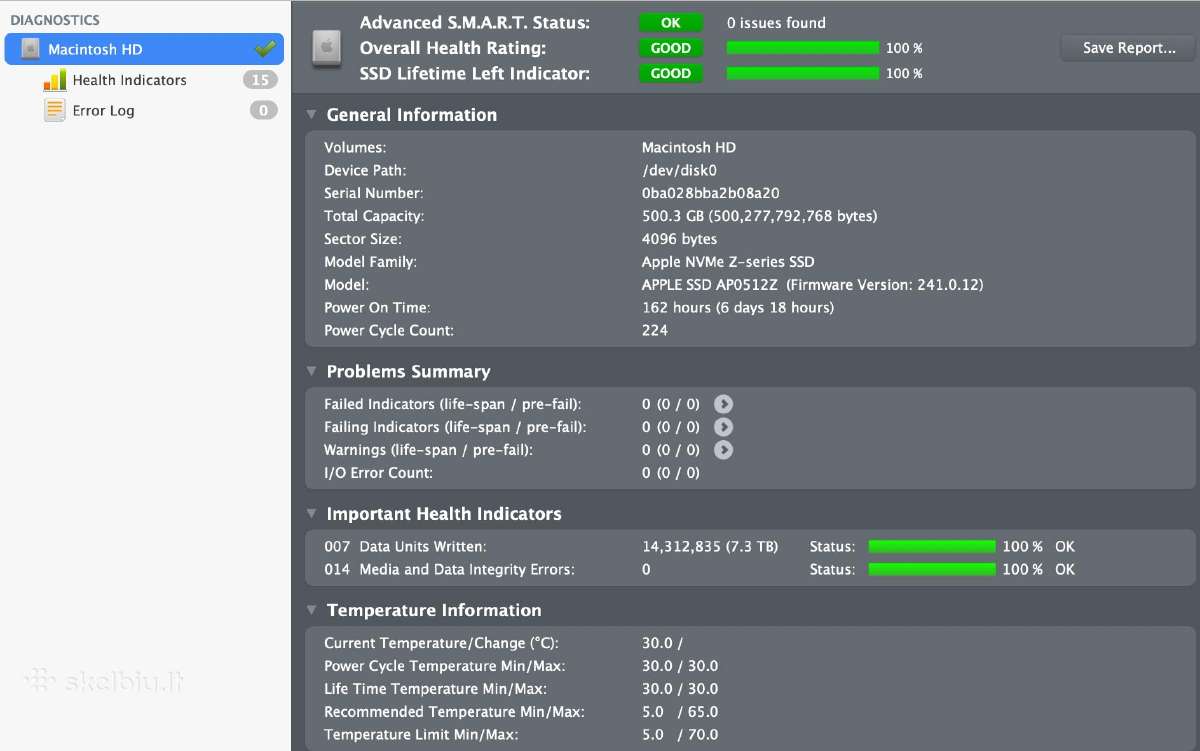Collapse the General Information section
This screenshot has height=751, width=1200.
click(311, 115)
